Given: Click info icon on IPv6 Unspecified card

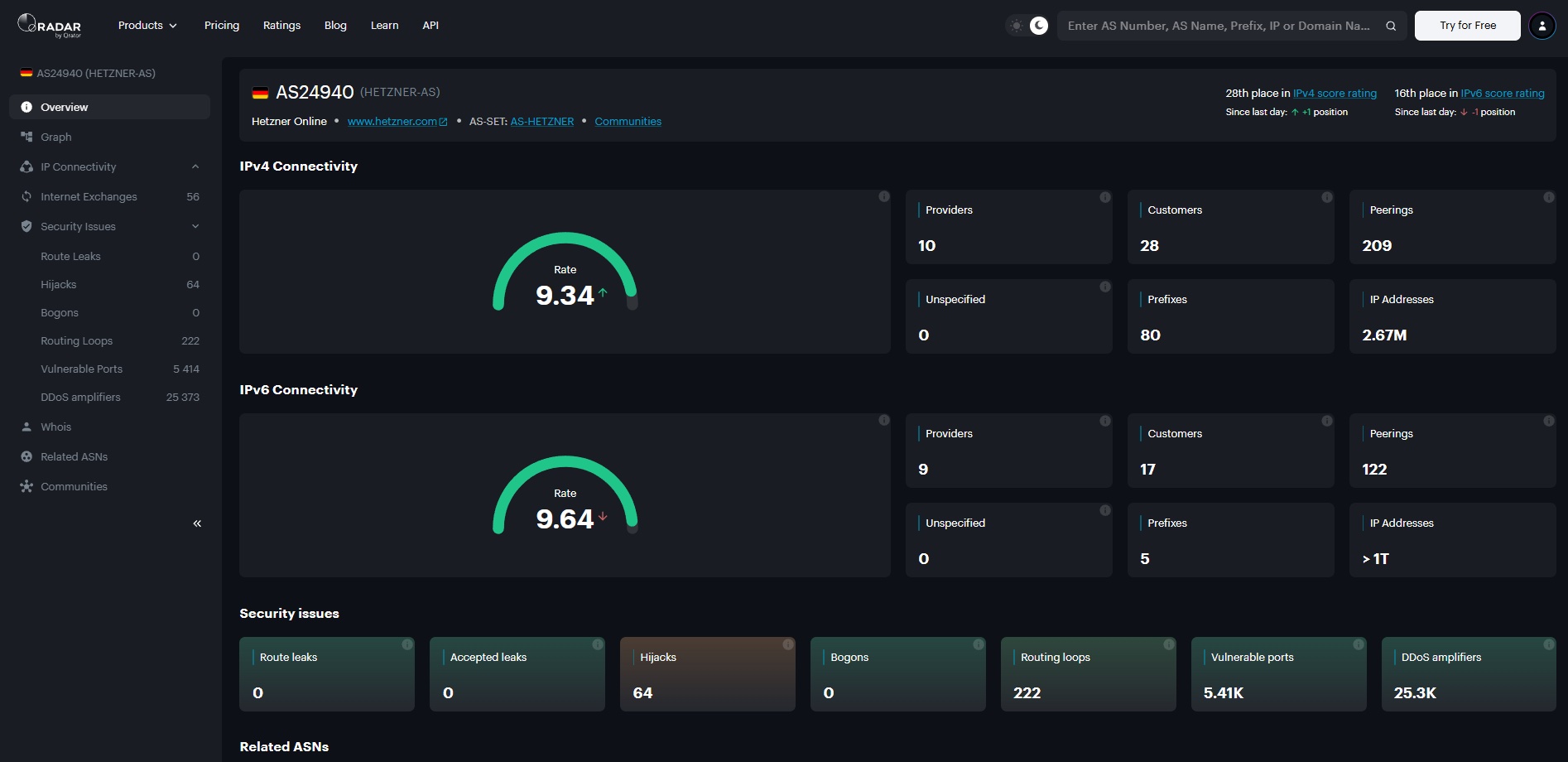Looking at the screenshot, I should point(1105,510).
